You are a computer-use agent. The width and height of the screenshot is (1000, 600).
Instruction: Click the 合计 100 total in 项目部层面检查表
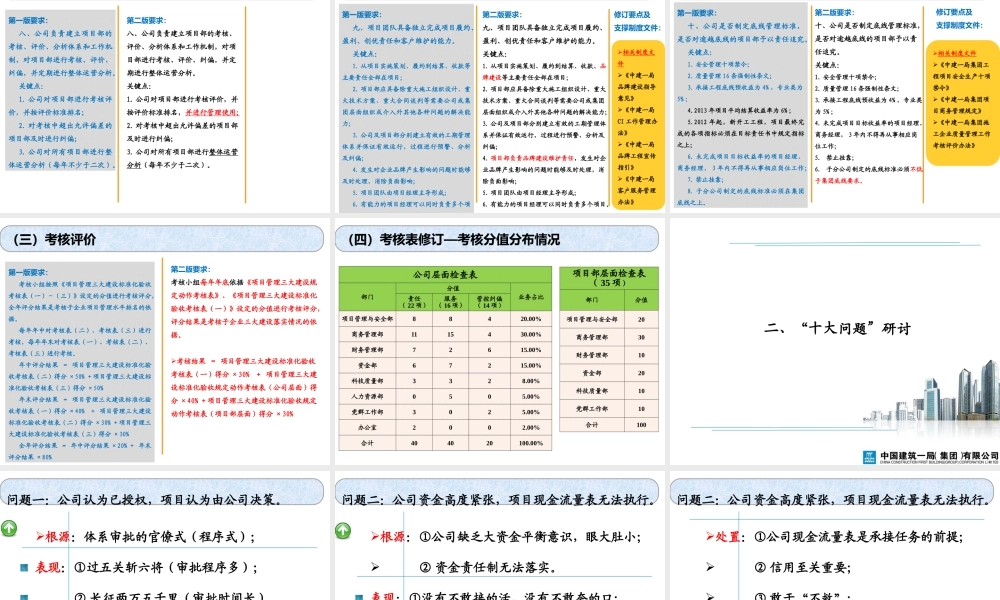pyautogui.click(x=641, y=425)
